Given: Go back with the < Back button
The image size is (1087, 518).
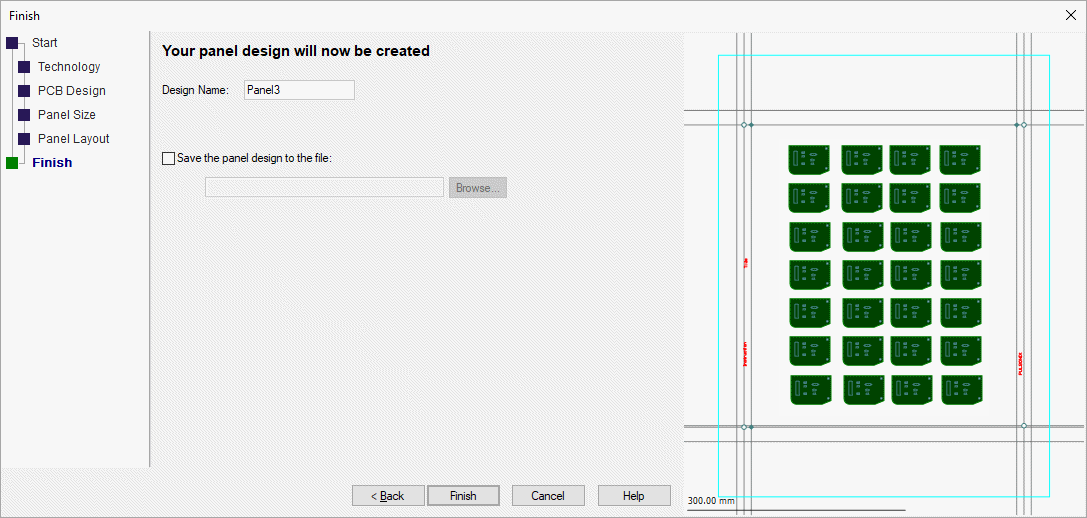Looking at the screenshot, I should (x=387, y=496).
